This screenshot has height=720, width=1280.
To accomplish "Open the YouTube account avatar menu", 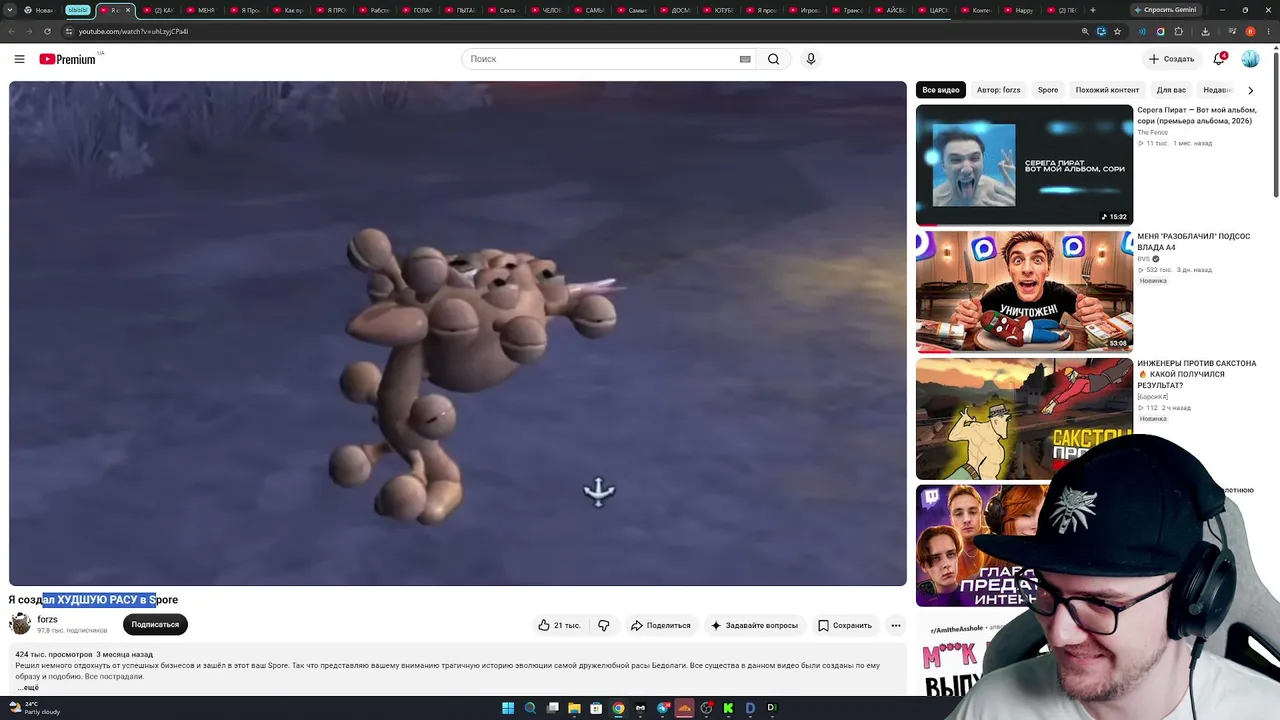I will click(1250, 59).
